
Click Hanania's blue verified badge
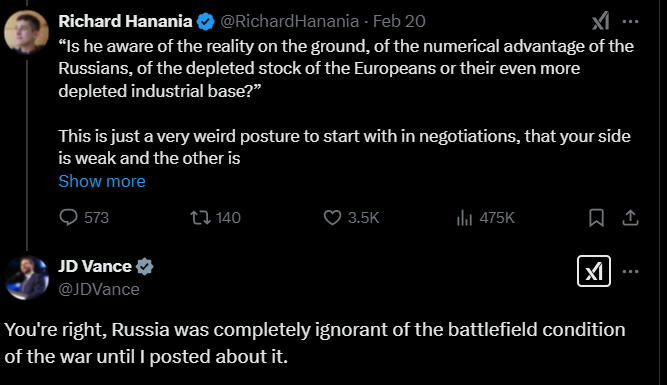click(206, 22)
